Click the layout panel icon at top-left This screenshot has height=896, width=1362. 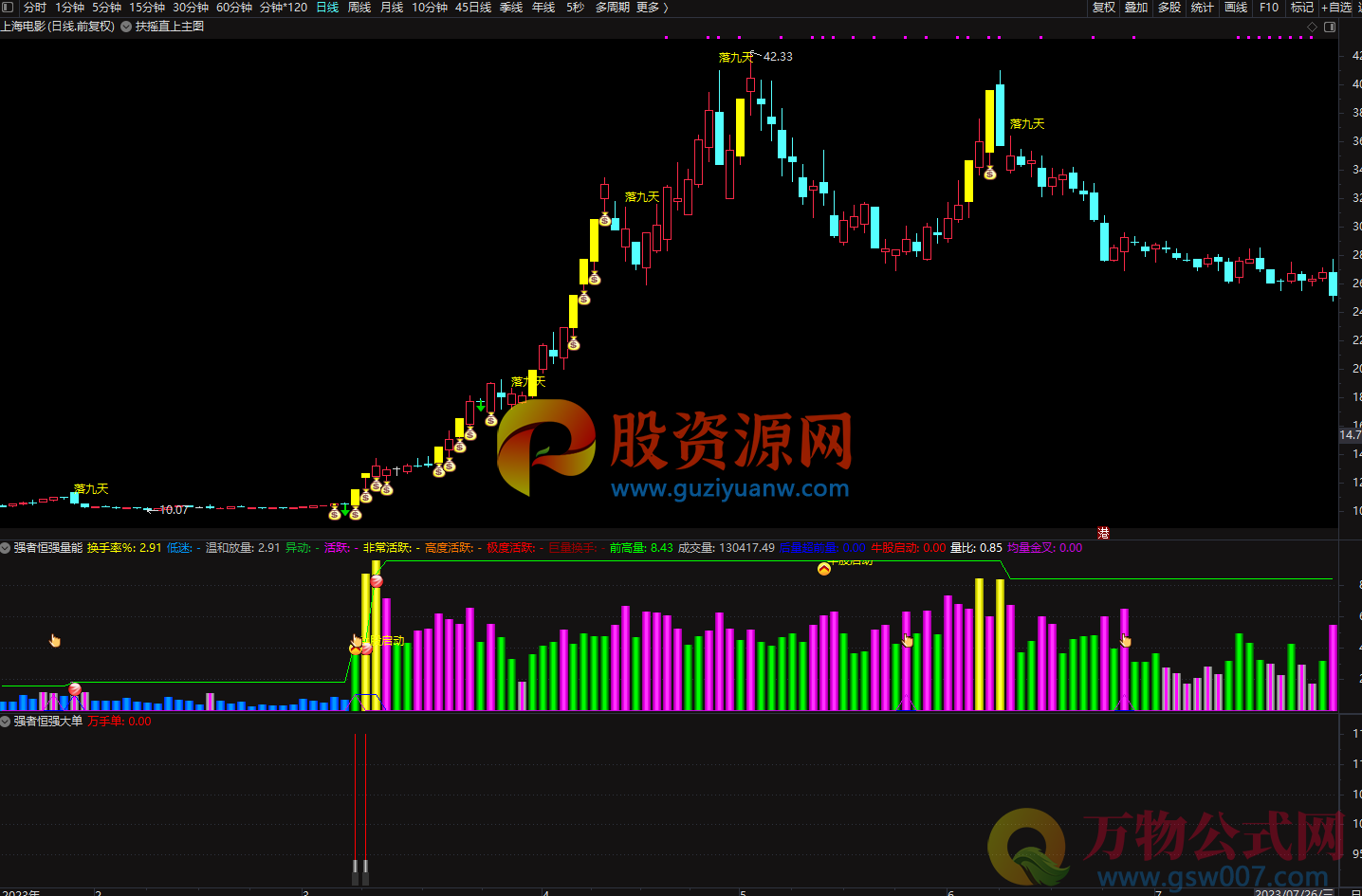[8, 8]
